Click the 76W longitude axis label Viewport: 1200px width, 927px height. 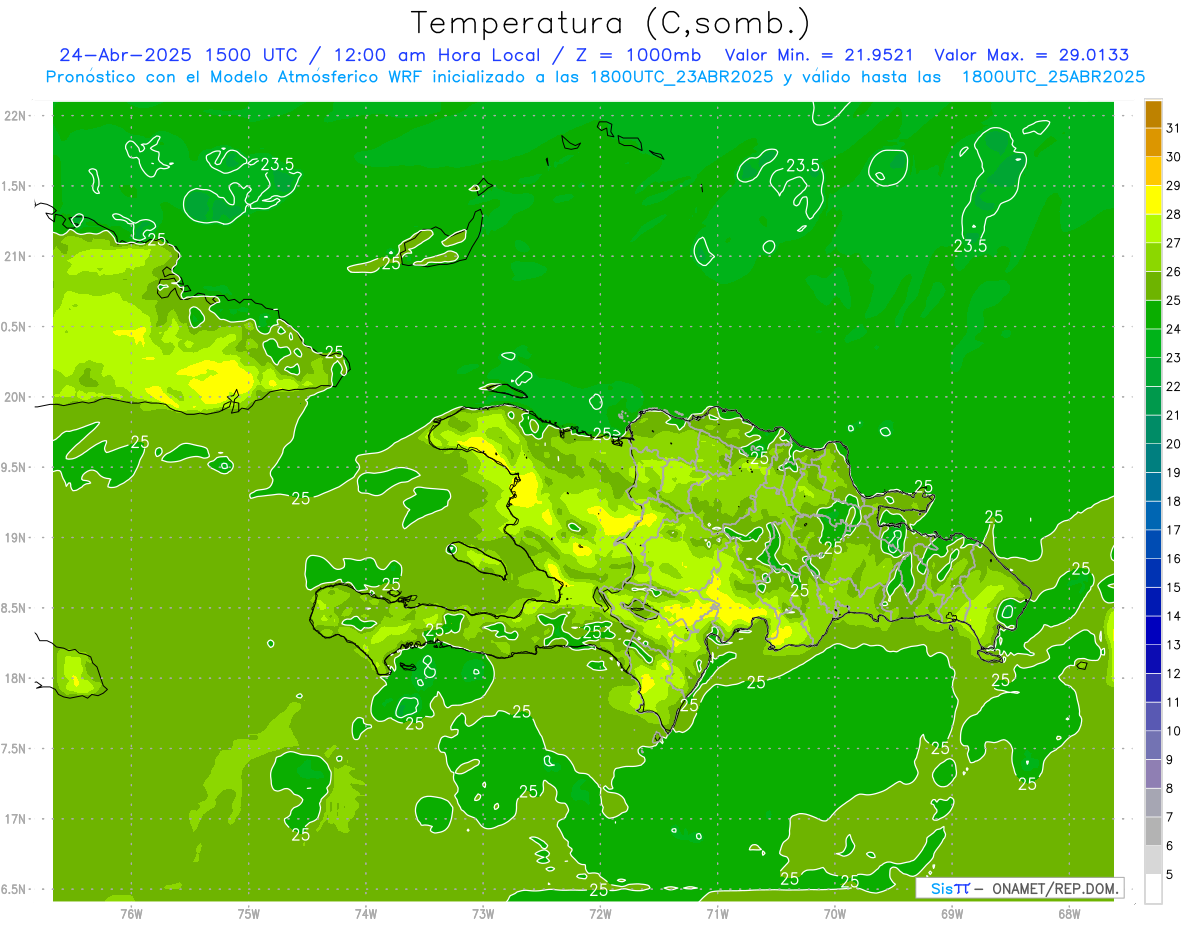pyautogui.click(x=131, y=914)
